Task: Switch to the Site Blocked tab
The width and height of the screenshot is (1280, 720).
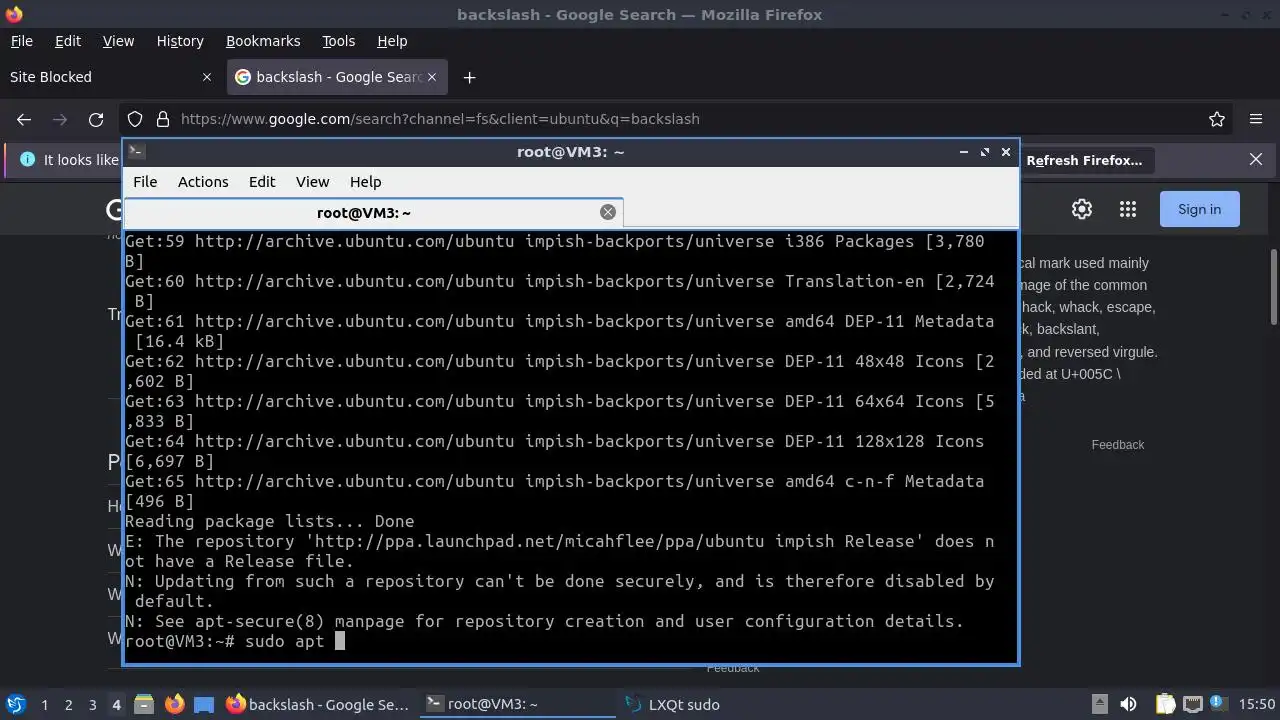Action: tap(110, 77)
